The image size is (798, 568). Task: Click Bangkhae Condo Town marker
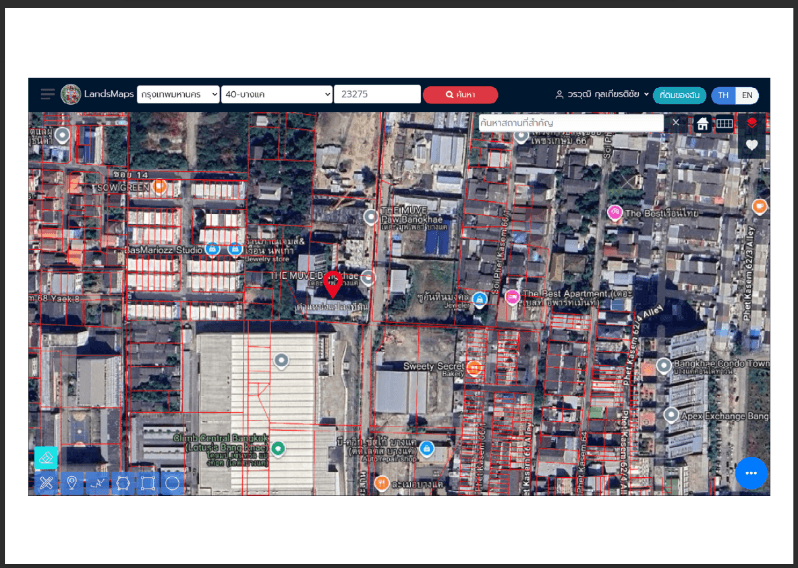(x=663, y=365)
